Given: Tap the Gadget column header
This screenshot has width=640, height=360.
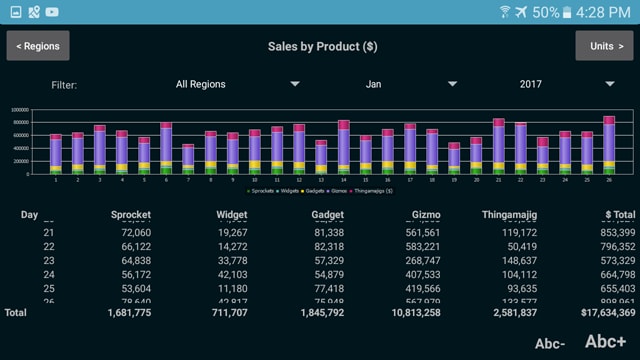Looking at the screenshot, I should [328, 215].
